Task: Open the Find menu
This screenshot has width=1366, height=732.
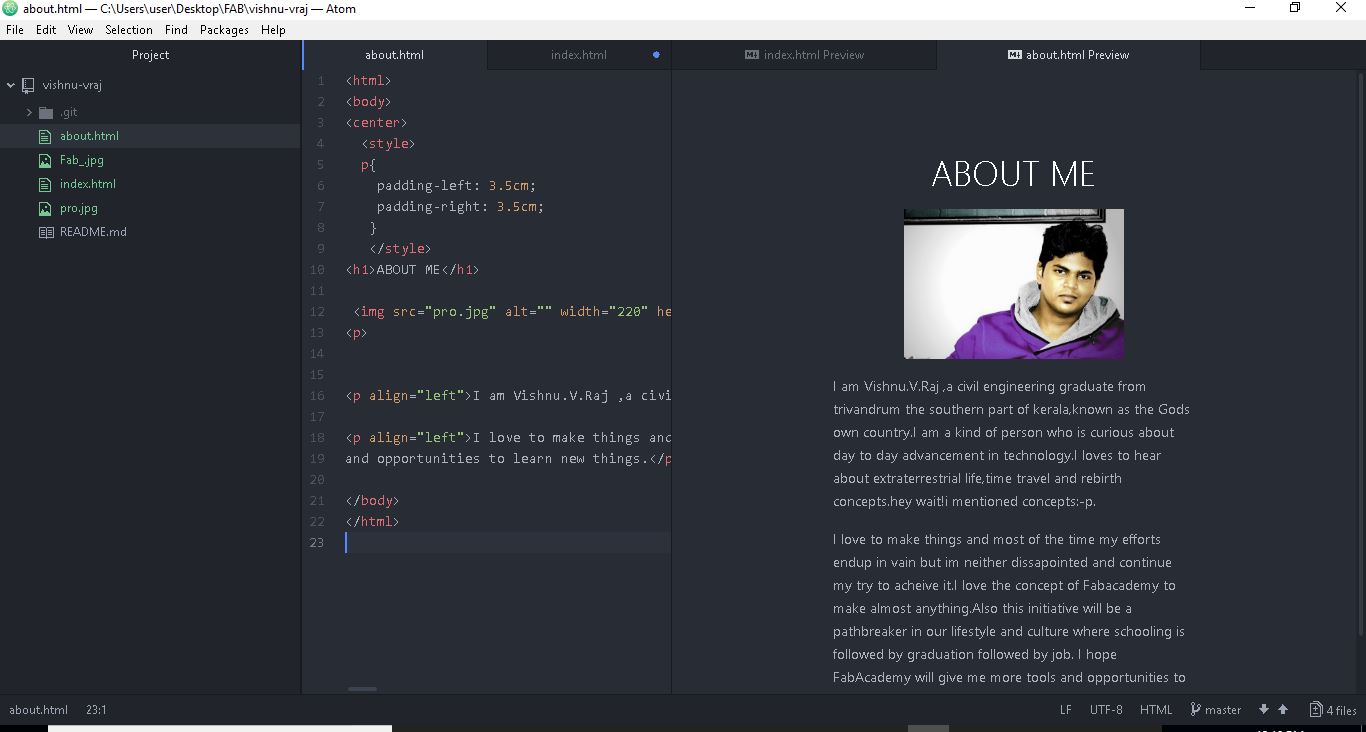Action: pyautogui.click(x=176, y=30)
